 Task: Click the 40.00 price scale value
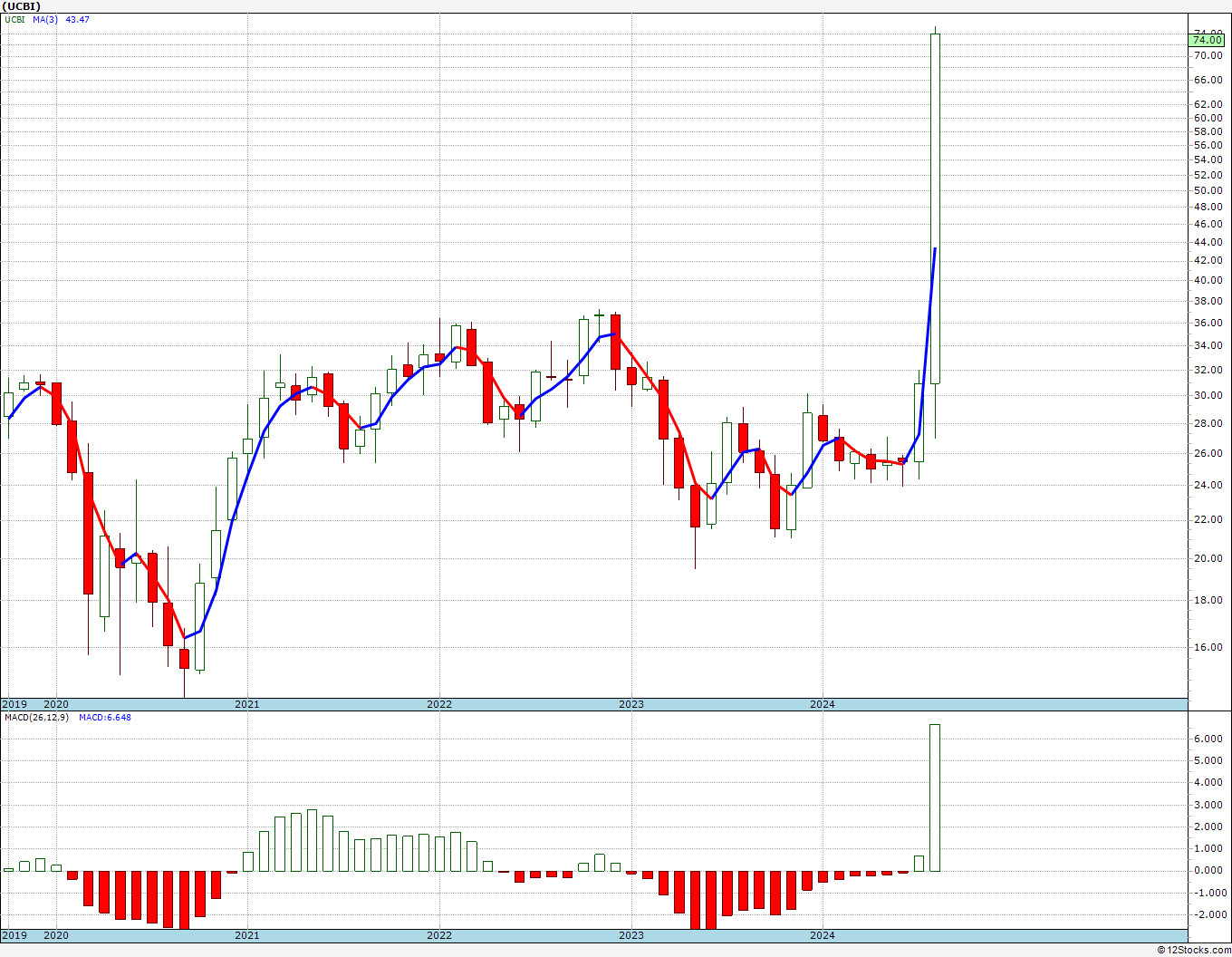(1208, 280)
